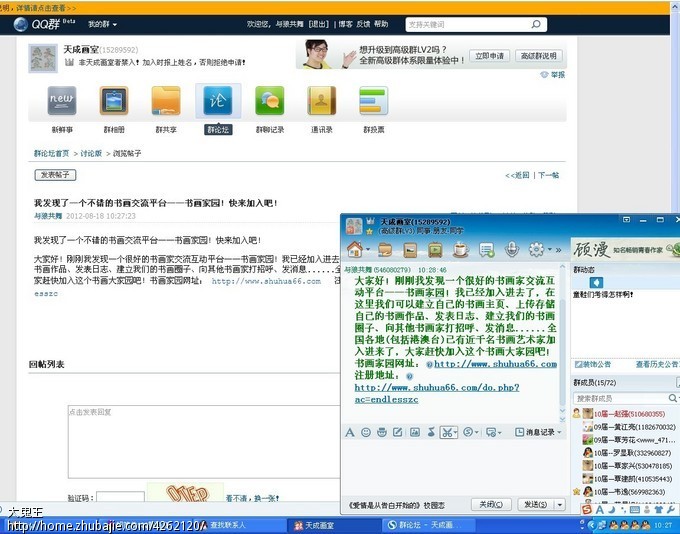Click 群论坛首页 breadcrumb link
Image resolution: width=680 pixels, height=534 pixels.
point(51,153)
